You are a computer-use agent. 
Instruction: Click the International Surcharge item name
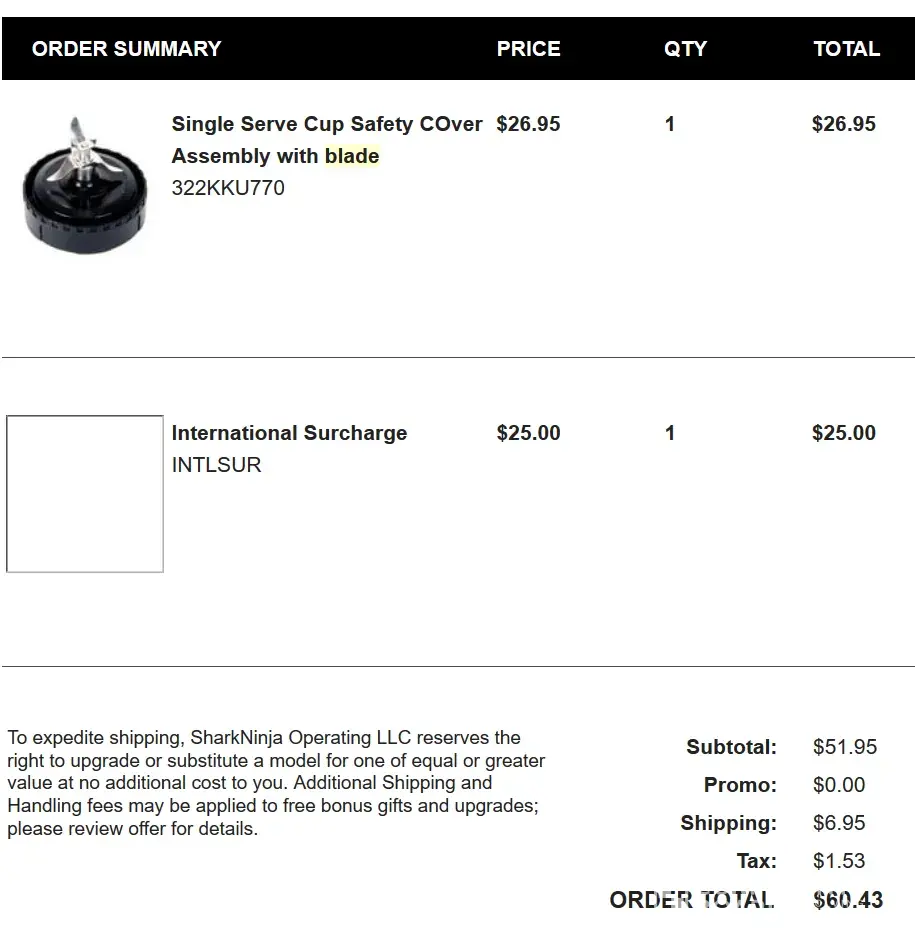289,433
